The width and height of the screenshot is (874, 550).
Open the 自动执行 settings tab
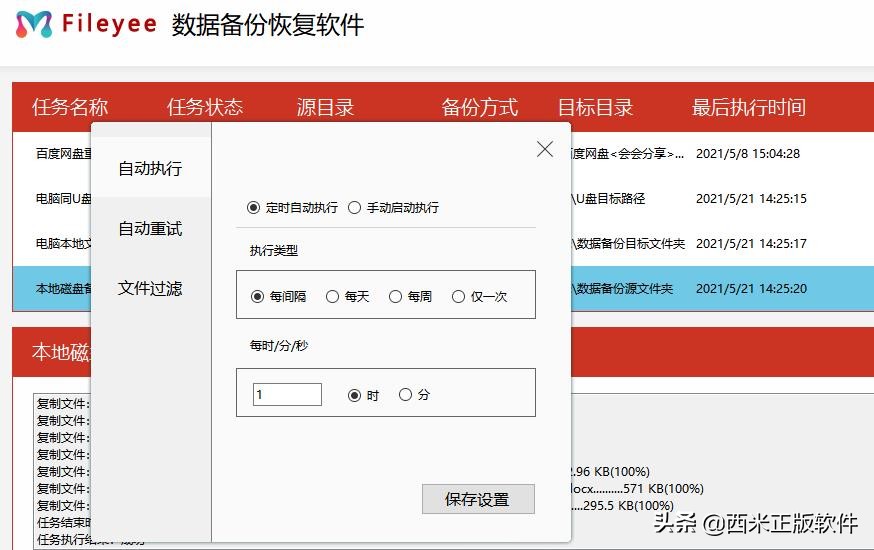(150, 168)
